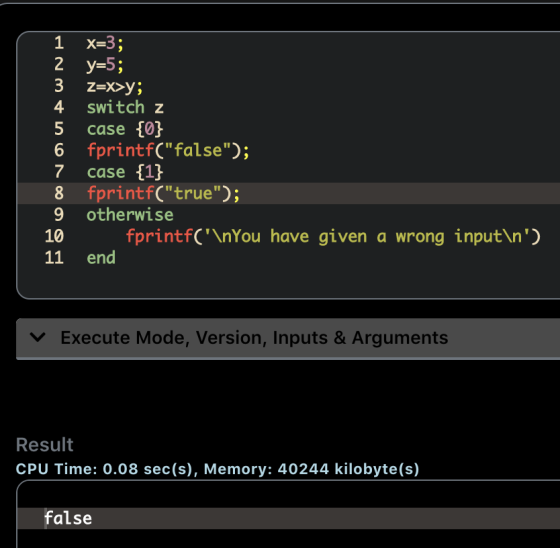The image size is (560, 548).
Task: Click line number 1 in gutter
Action: (x=59, y=43)
